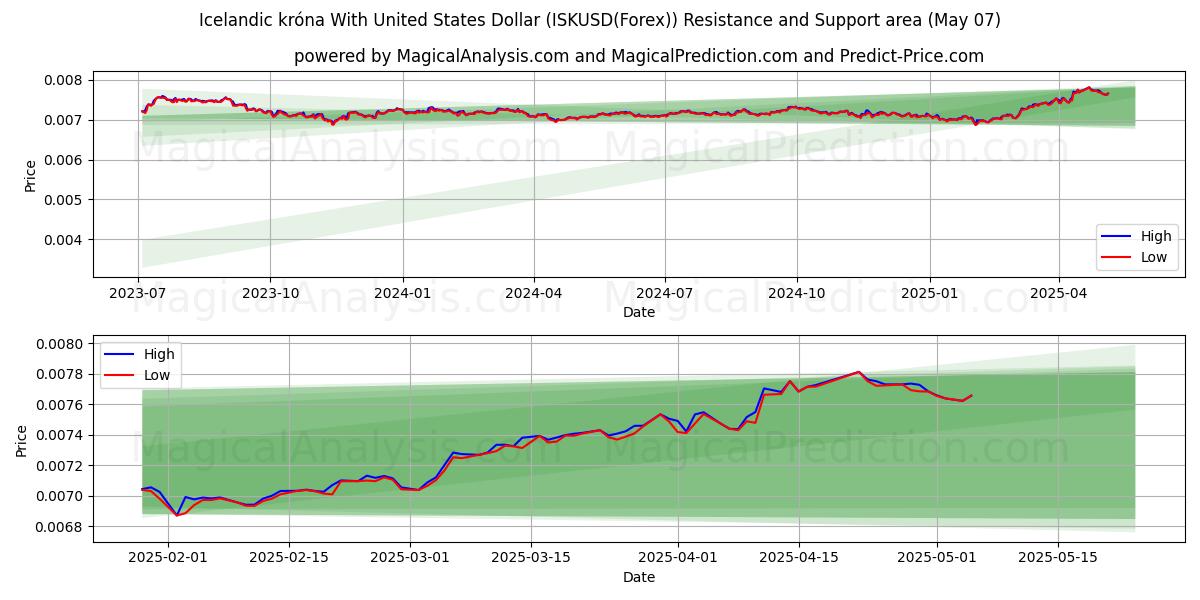Screen dimensions: 1200x600
Task: Click the '2024-10' date tick label
Action: [x=797, y=294]
